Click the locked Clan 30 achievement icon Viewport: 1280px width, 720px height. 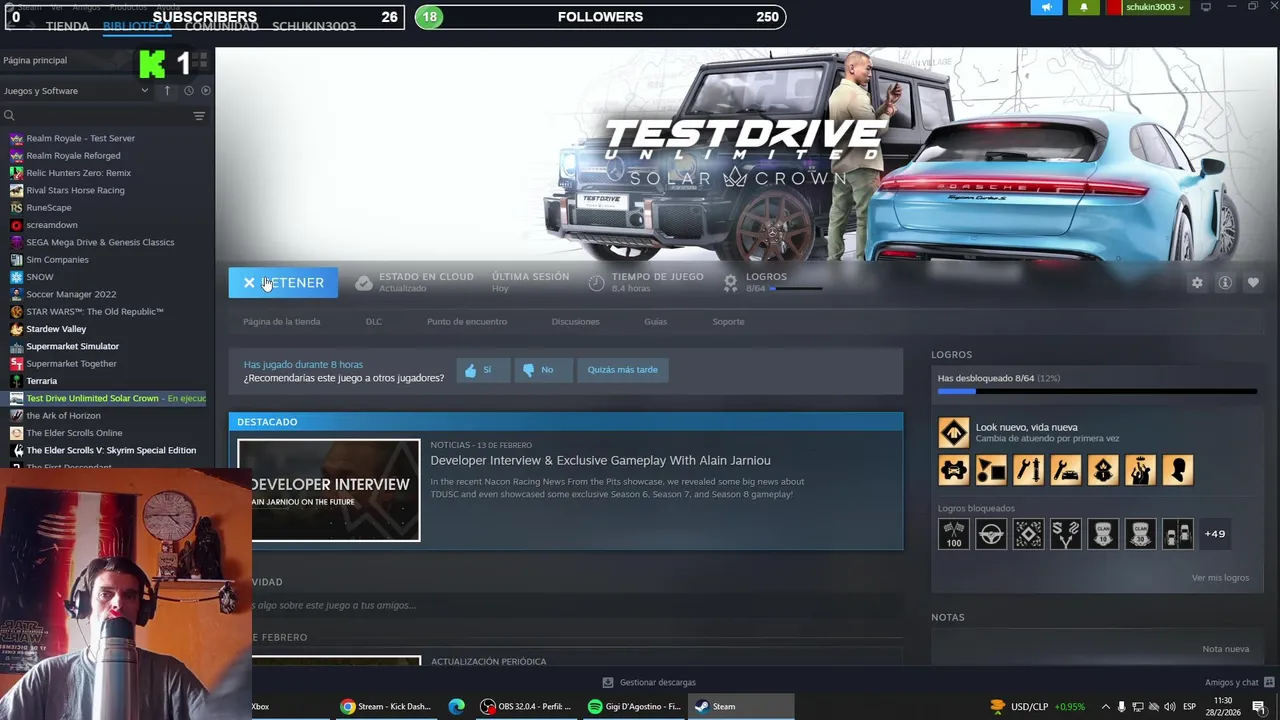tap(1140, 534)
